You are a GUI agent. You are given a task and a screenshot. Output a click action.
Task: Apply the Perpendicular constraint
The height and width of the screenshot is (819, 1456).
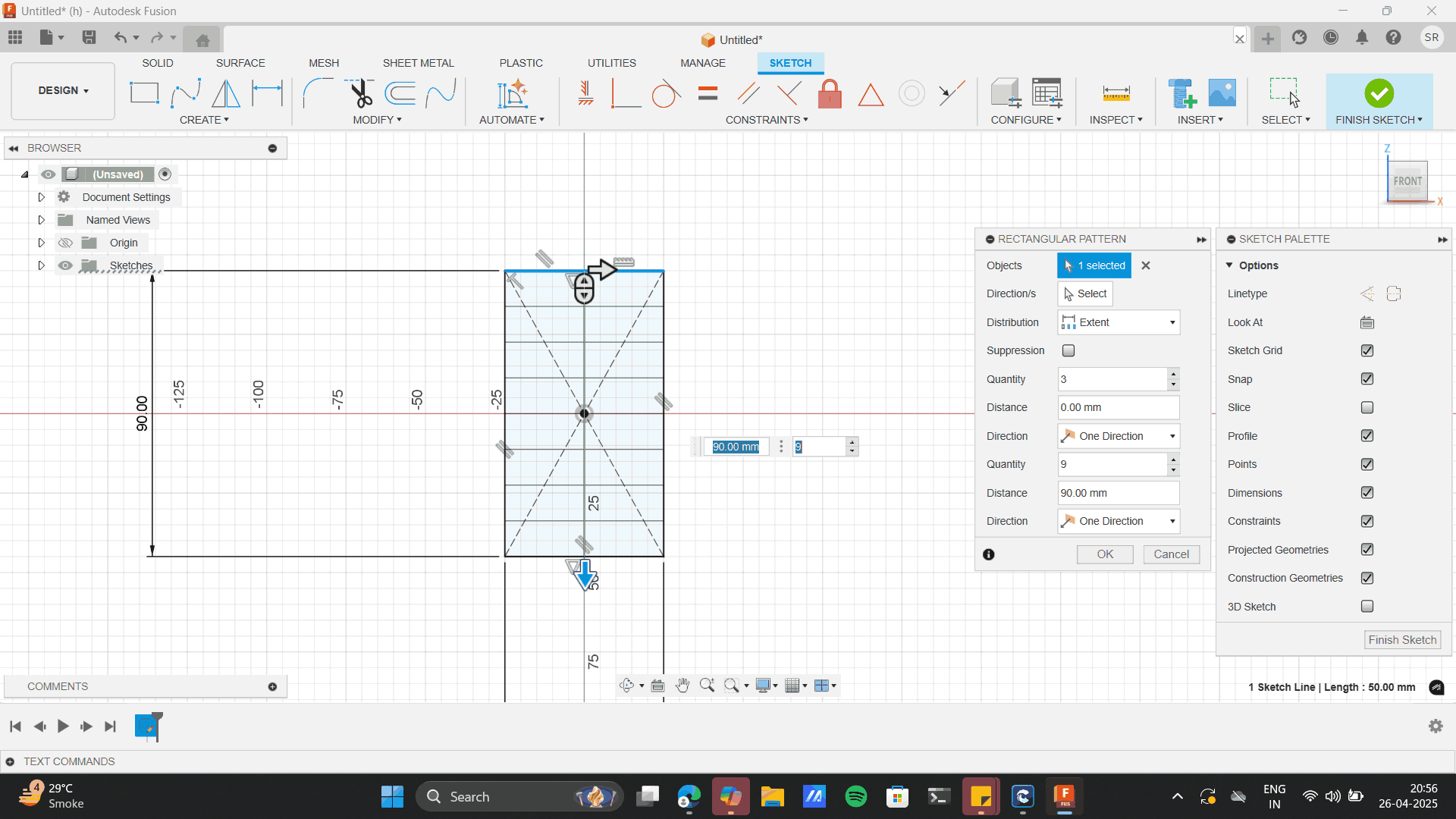pos(789,93)
